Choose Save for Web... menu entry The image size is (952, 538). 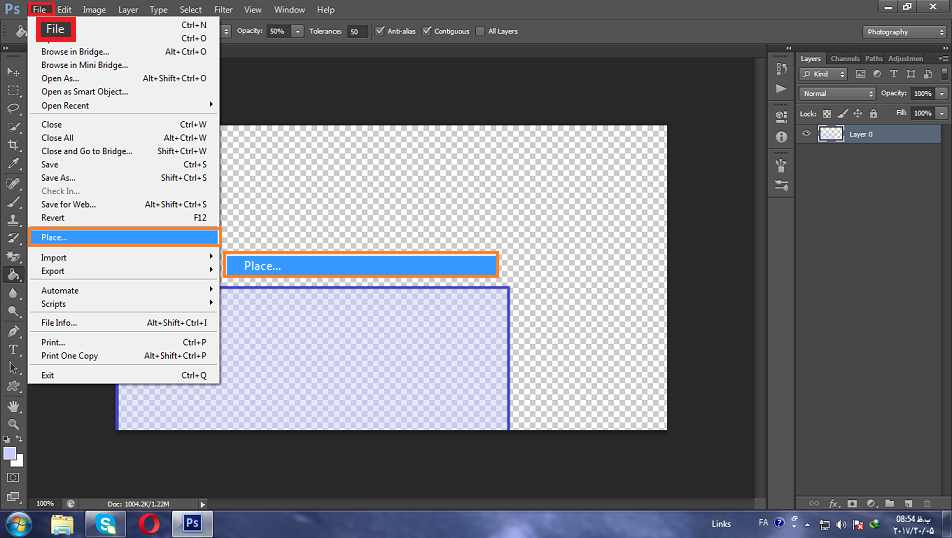pyautogui.click(x=124, y=205)
